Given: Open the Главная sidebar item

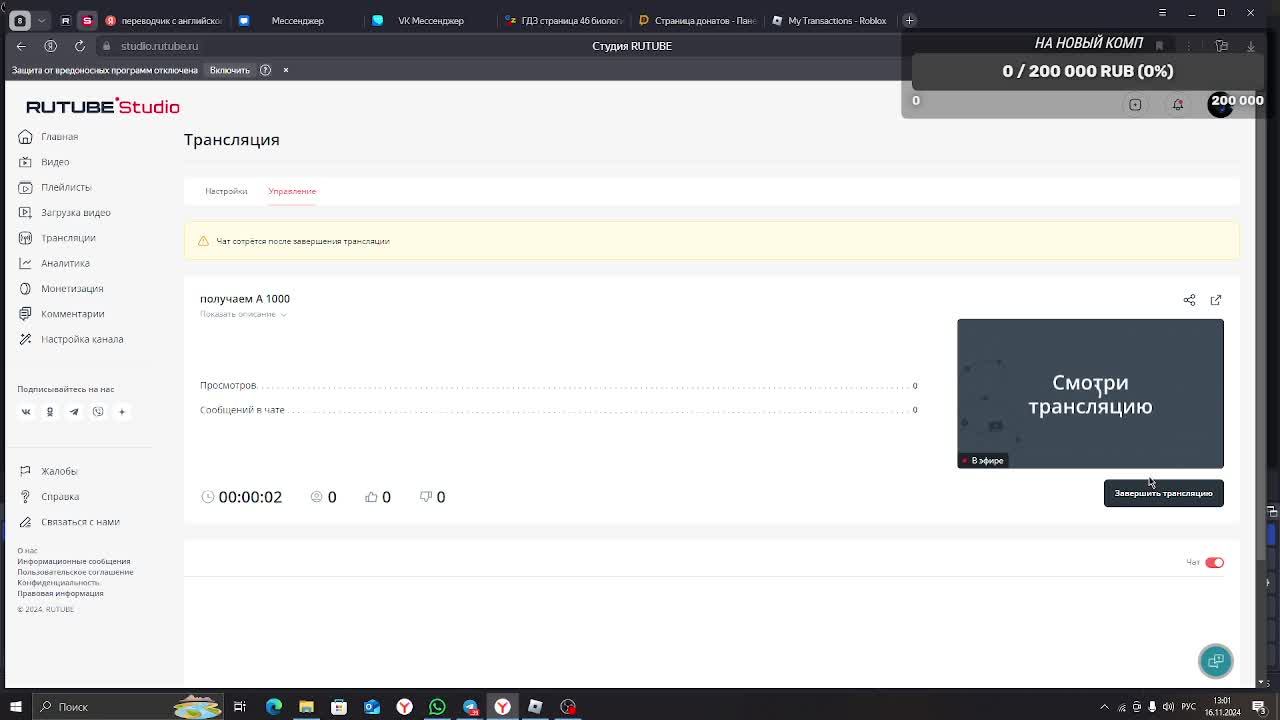Looking at the screenshot, I should 48,136.
